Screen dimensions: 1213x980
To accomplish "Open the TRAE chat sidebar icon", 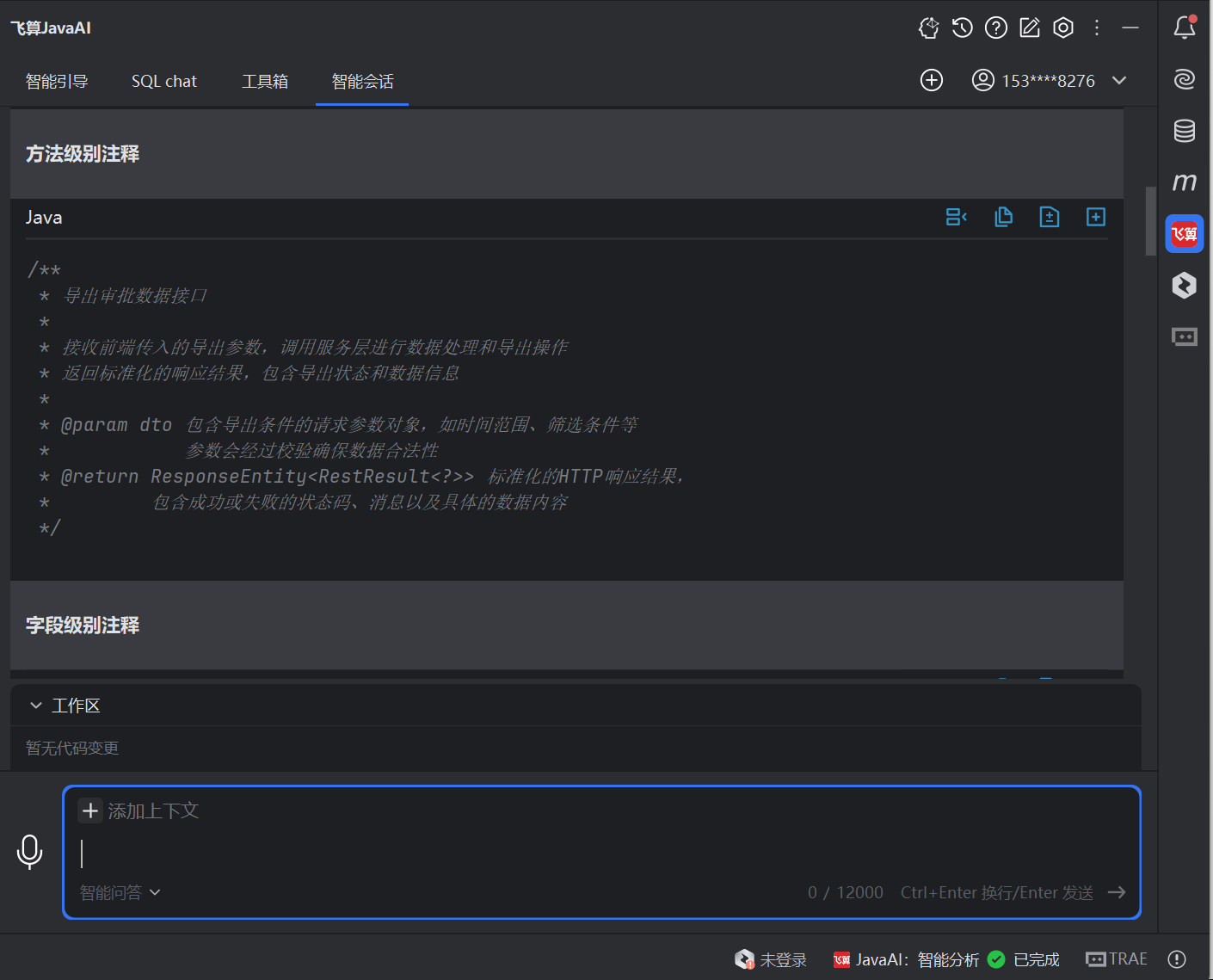I will 1185,336.
